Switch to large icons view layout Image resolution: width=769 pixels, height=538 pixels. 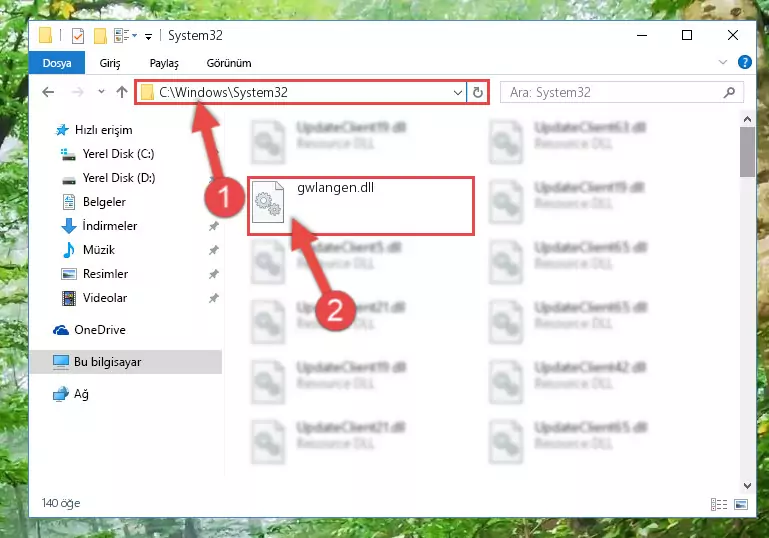[x=741, y=504]
